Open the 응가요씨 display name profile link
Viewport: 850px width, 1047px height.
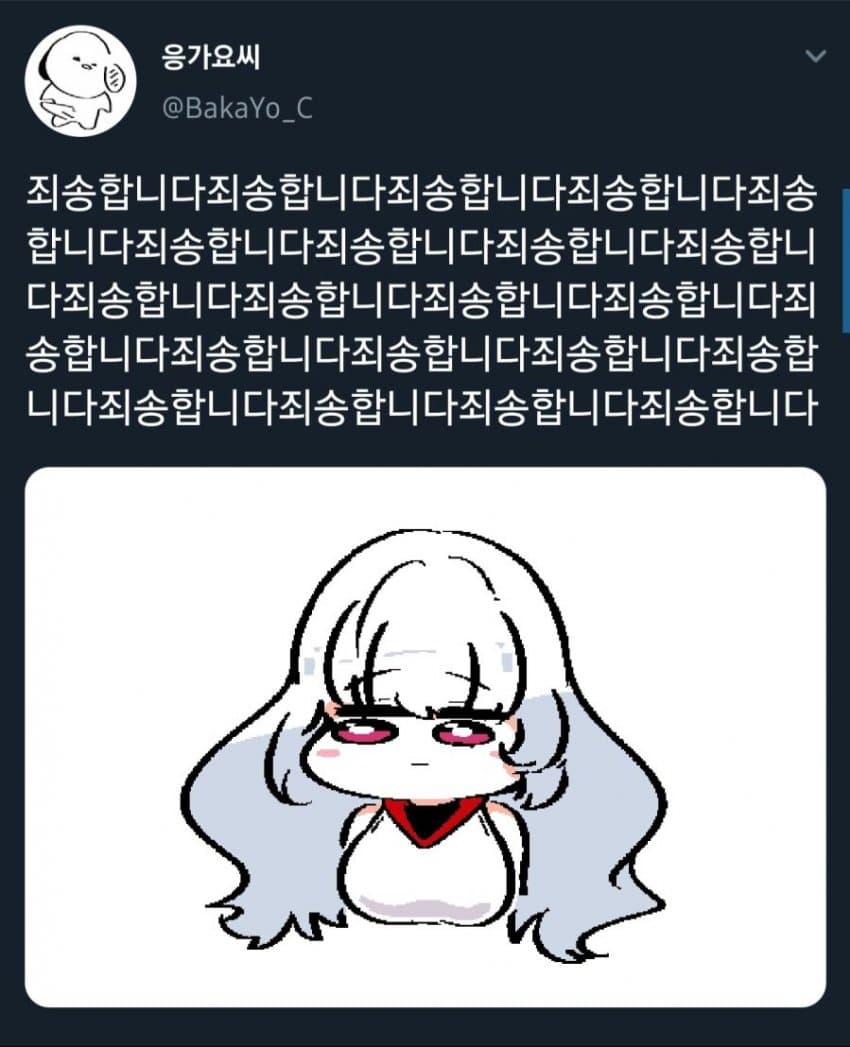pos(210,57)
